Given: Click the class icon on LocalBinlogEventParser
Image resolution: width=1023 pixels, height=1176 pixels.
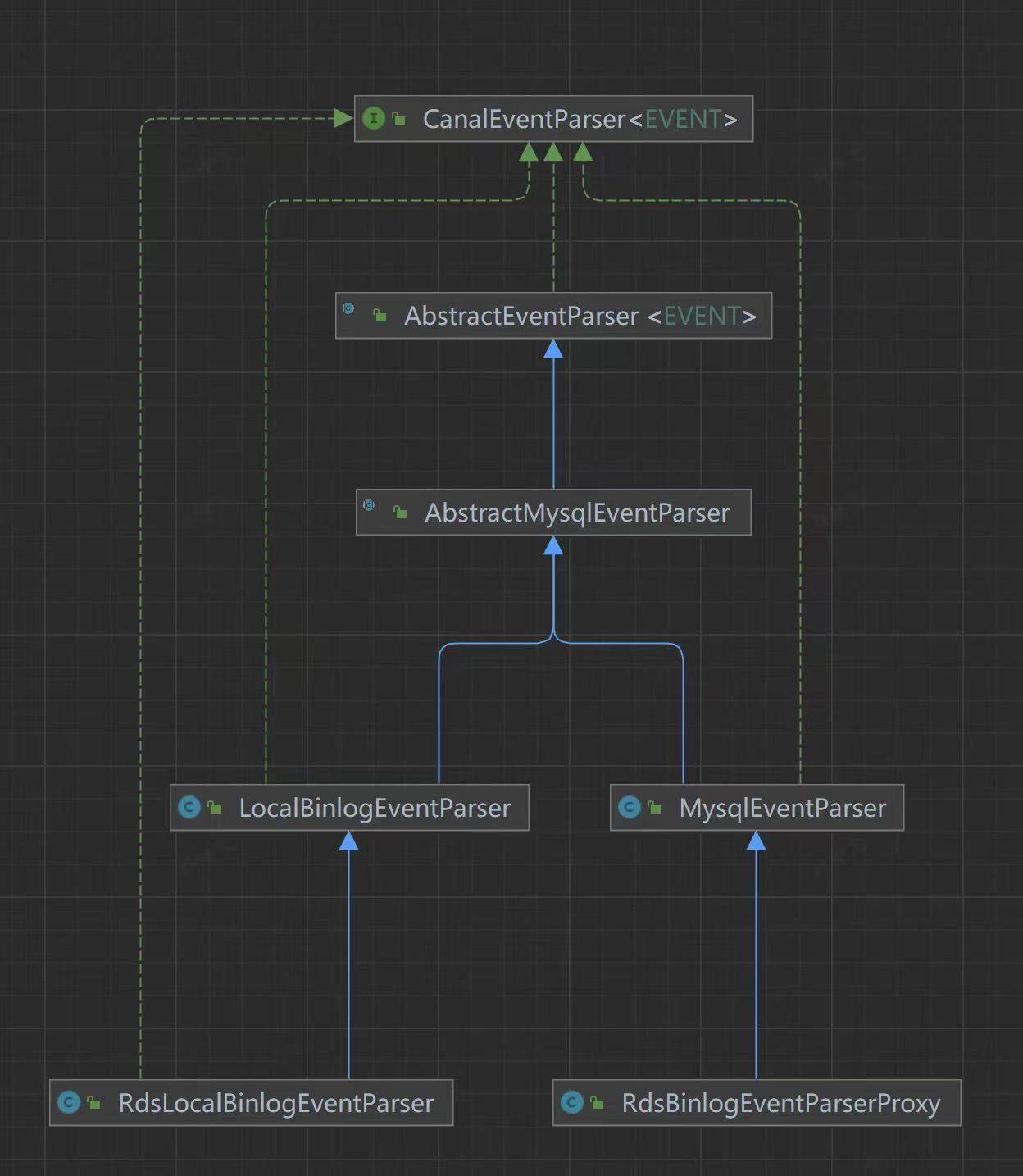Looking at the screenshot, I should (189, 808).
